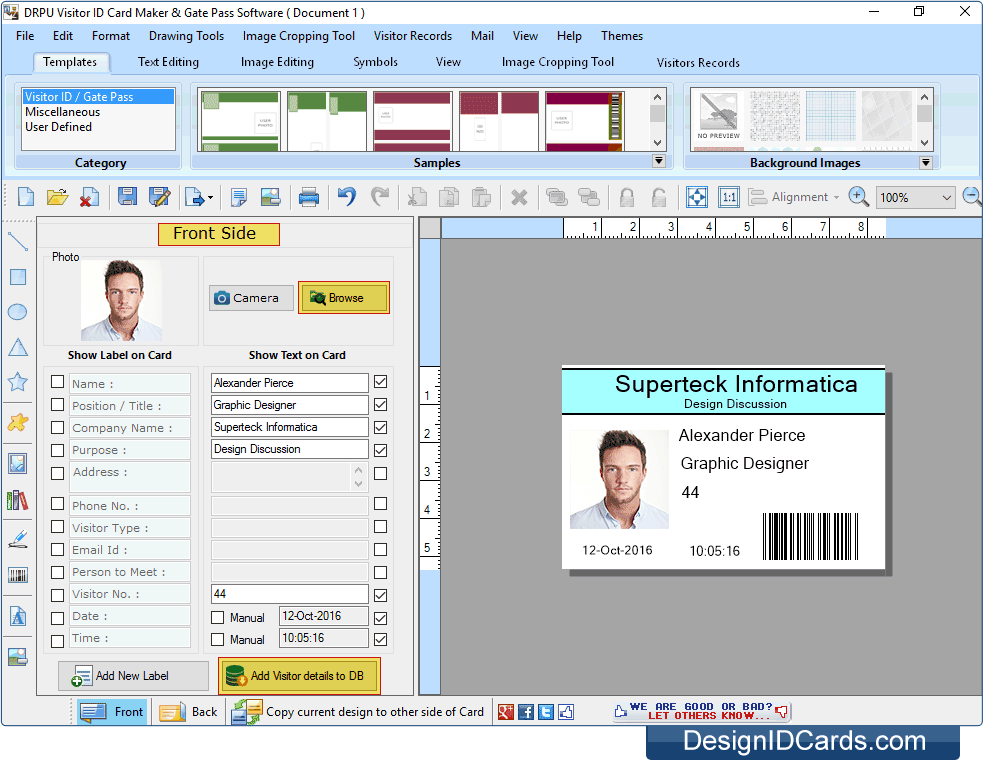Select the Barcode tool in sidebar
983x760 pixels.
(x=18, y=575)
